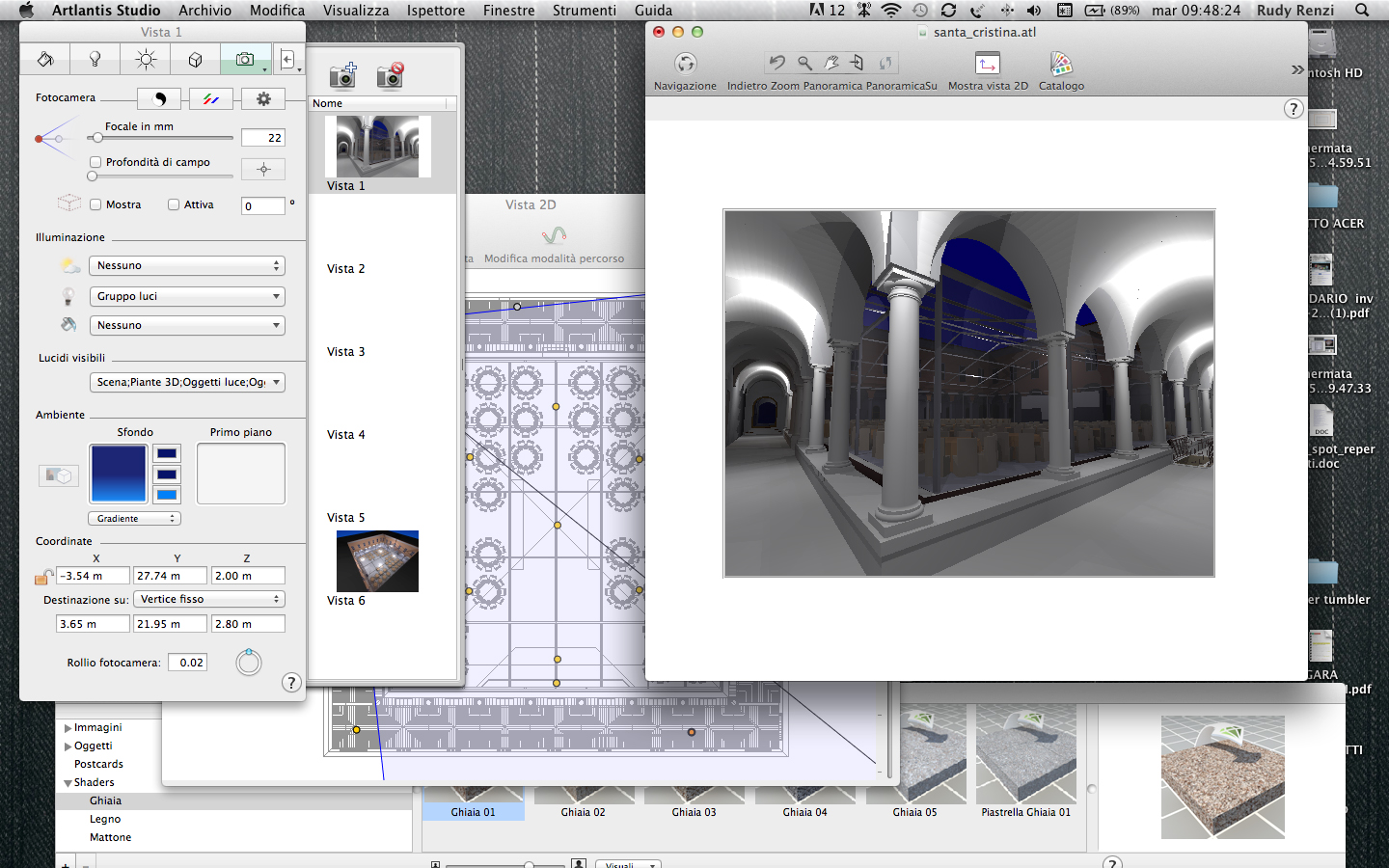The width and height of the screenshot is (1389, 868).
Task: Select the Shaders paint bucket tab
Action: 44,60
